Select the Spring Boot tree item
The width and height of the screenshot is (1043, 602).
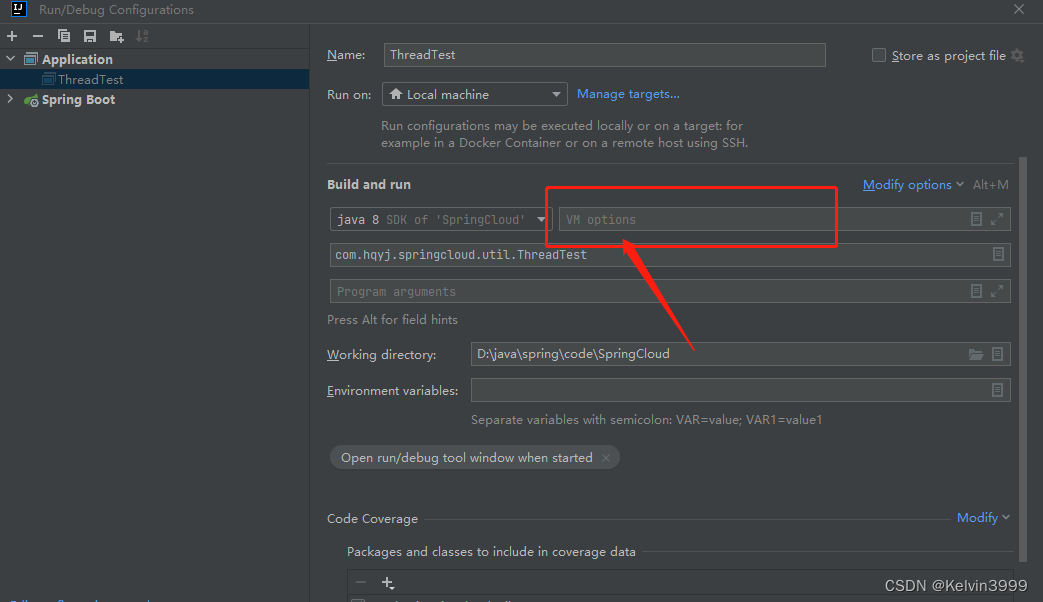coord(78,100)
